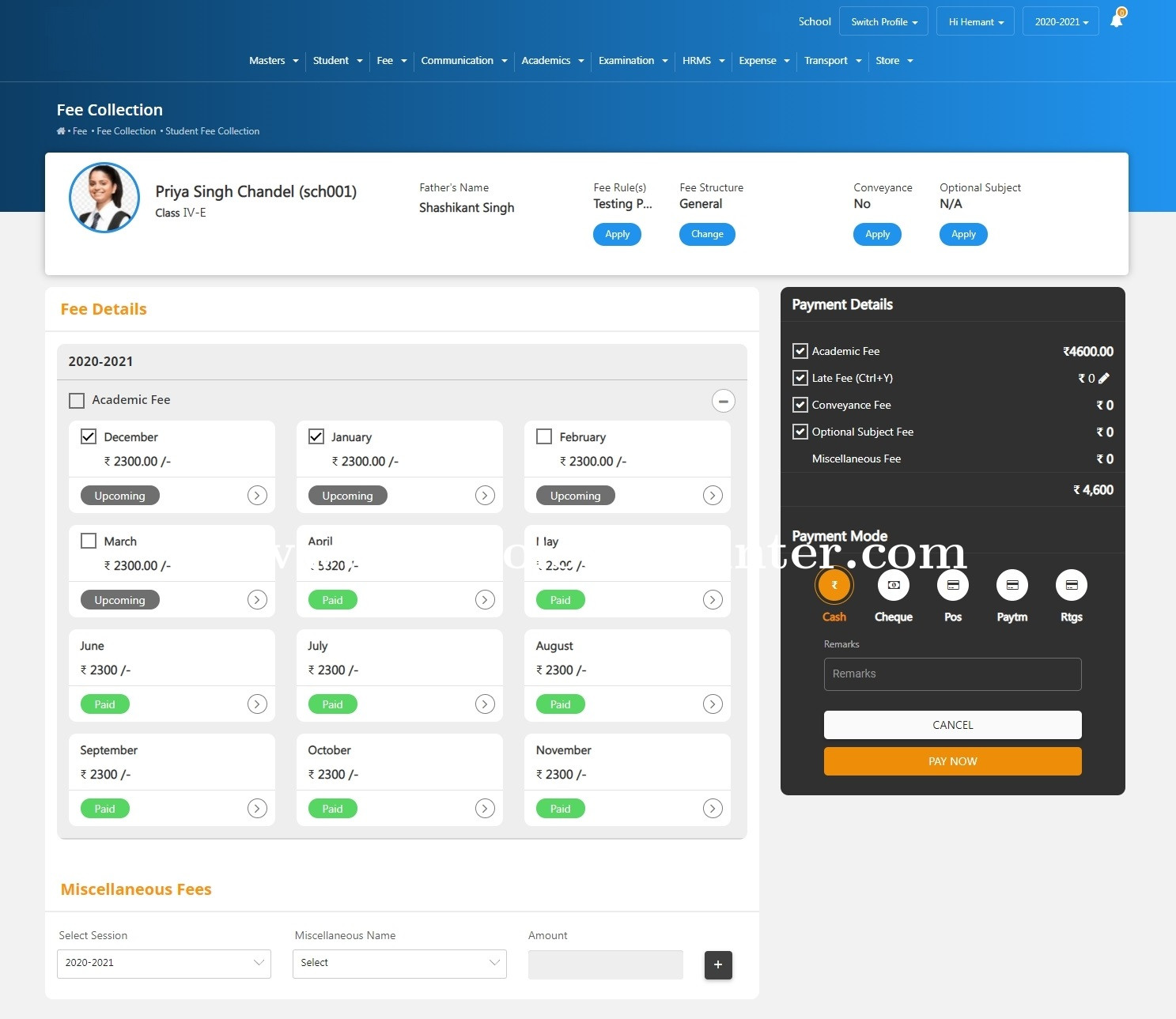This screenshot has height=1019, width=1176.
Task: Open the notification bell icon
Action: coord(1117,21)
